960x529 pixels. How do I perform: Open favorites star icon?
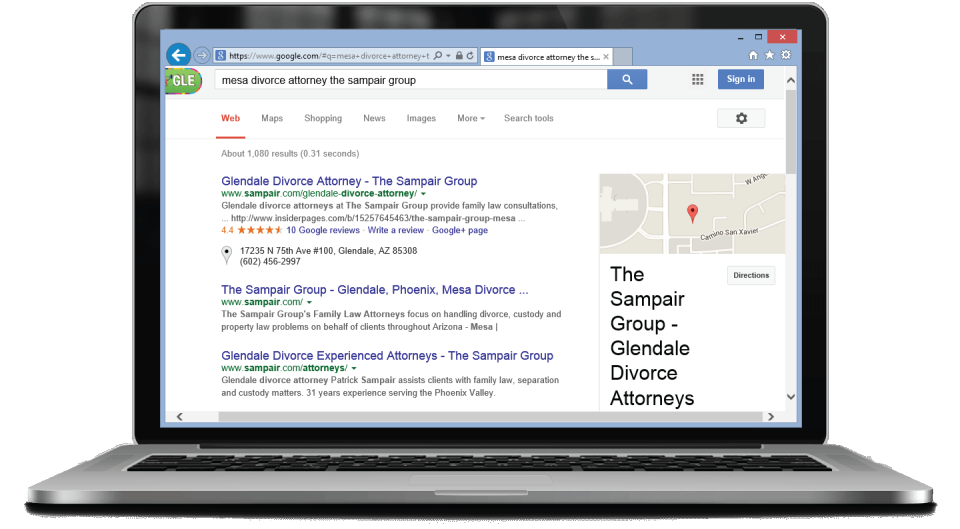pyautogui.click(x=769, y=55)
